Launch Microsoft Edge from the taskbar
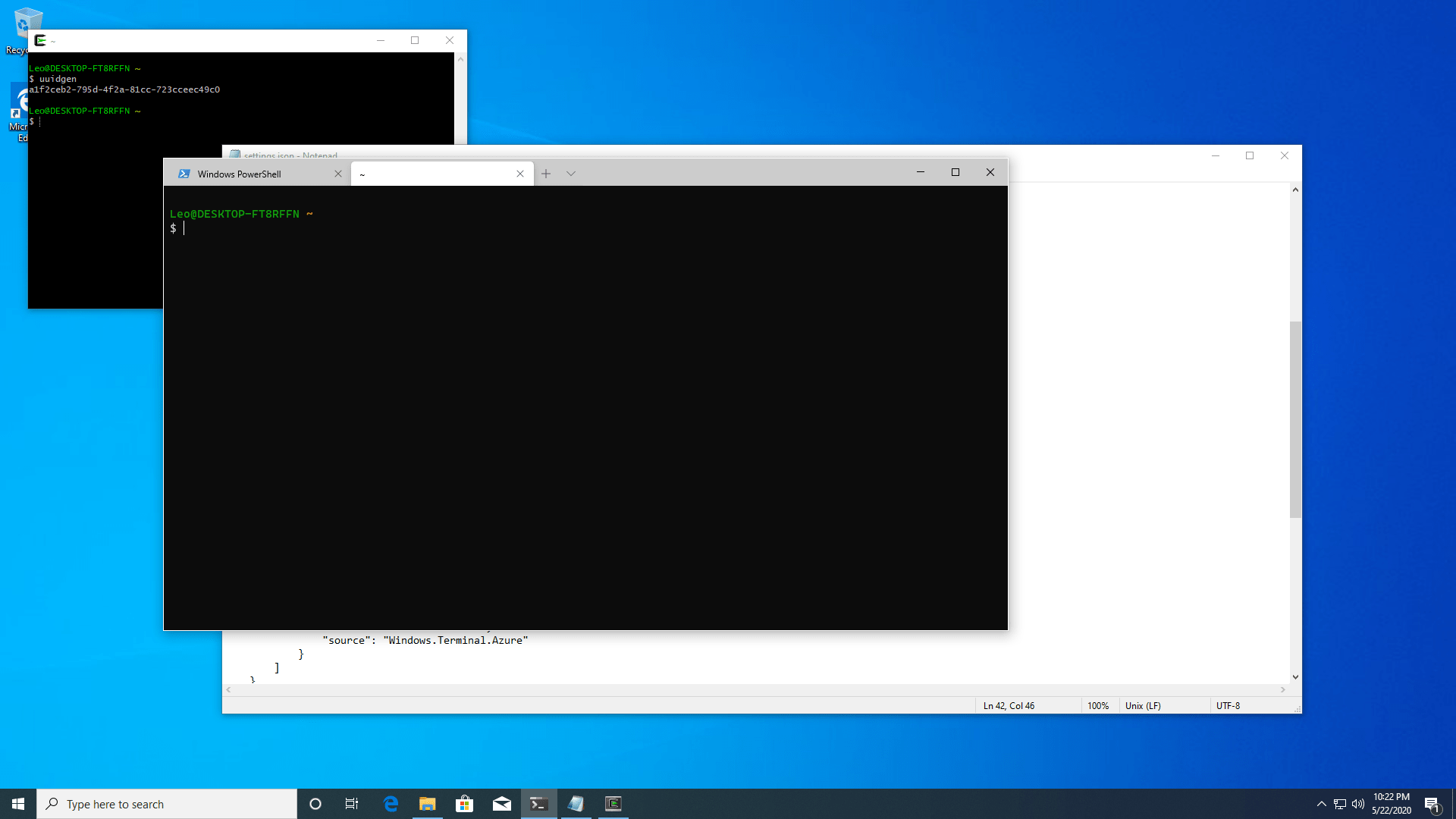 tap(391, 803)
